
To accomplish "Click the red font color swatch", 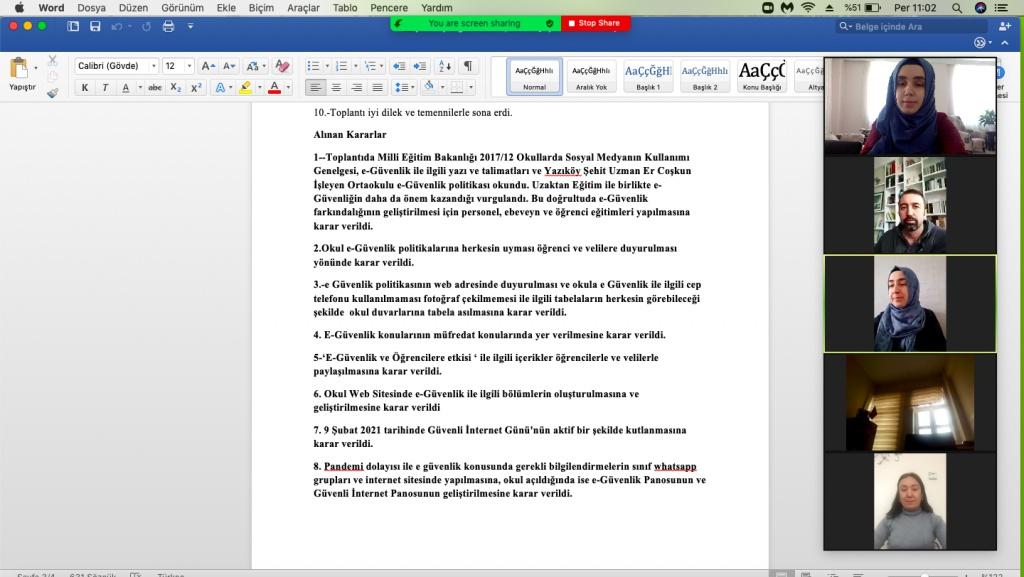I will (x=274, y=88).
